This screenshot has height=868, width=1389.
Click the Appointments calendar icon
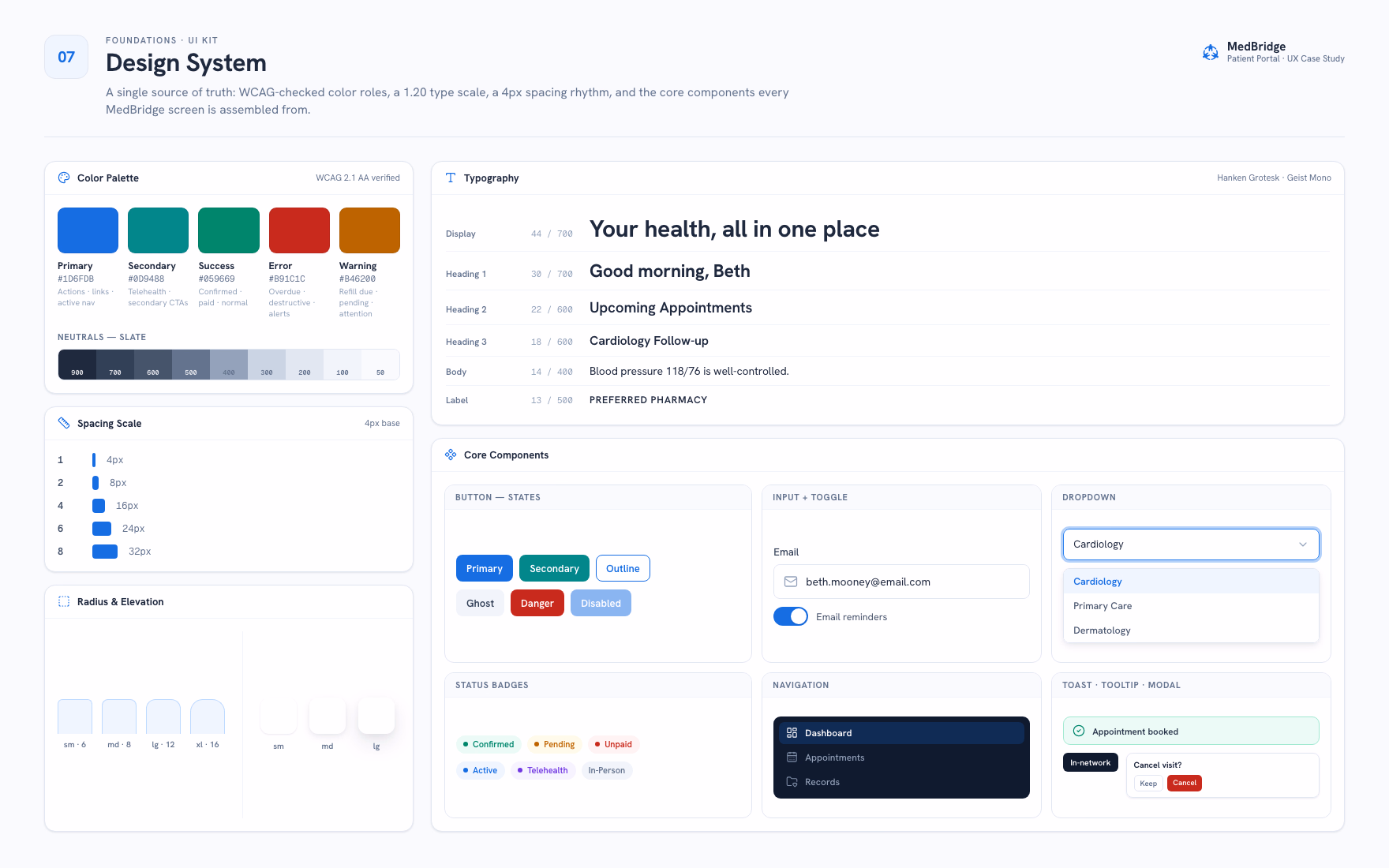coord(792,758)
